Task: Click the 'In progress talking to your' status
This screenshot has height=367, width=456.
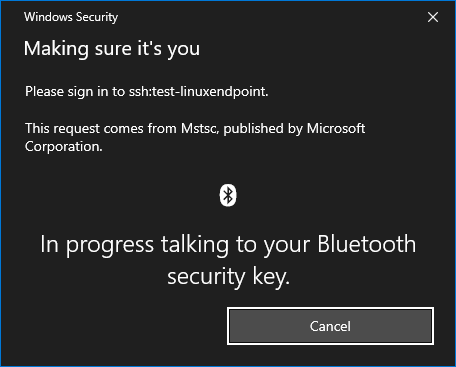Action: pos(175,245)
